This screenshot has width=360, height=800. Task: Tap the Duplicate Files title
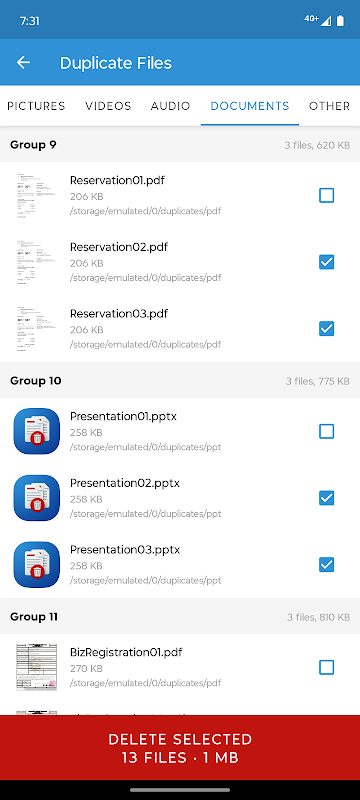point(116,63)
